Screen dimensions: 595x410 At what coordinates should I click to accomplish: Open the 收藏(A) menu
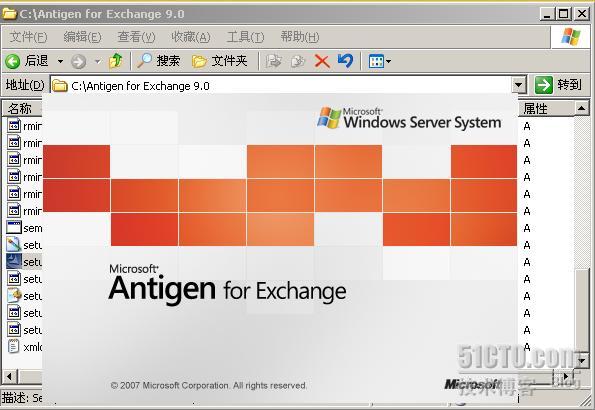point(191,37)
